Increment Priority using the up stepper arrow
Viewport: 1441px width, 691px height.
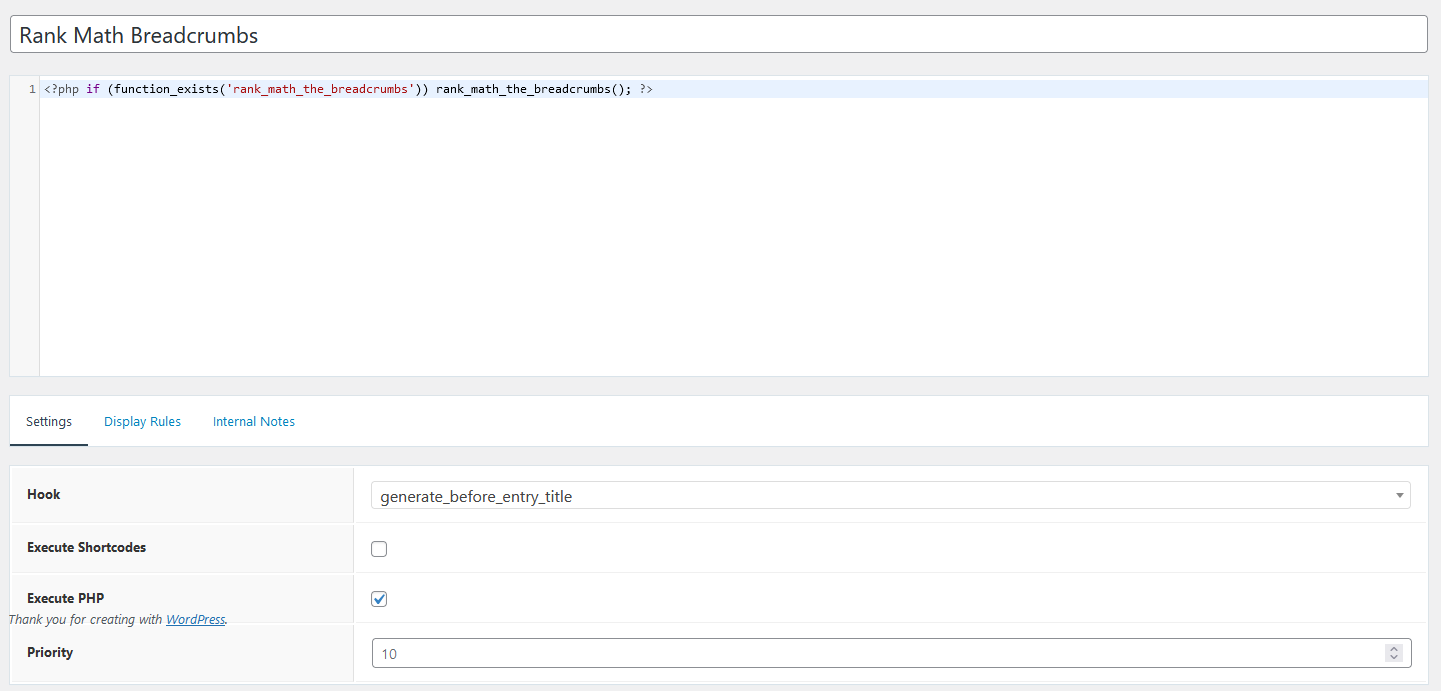[1394, 647]
